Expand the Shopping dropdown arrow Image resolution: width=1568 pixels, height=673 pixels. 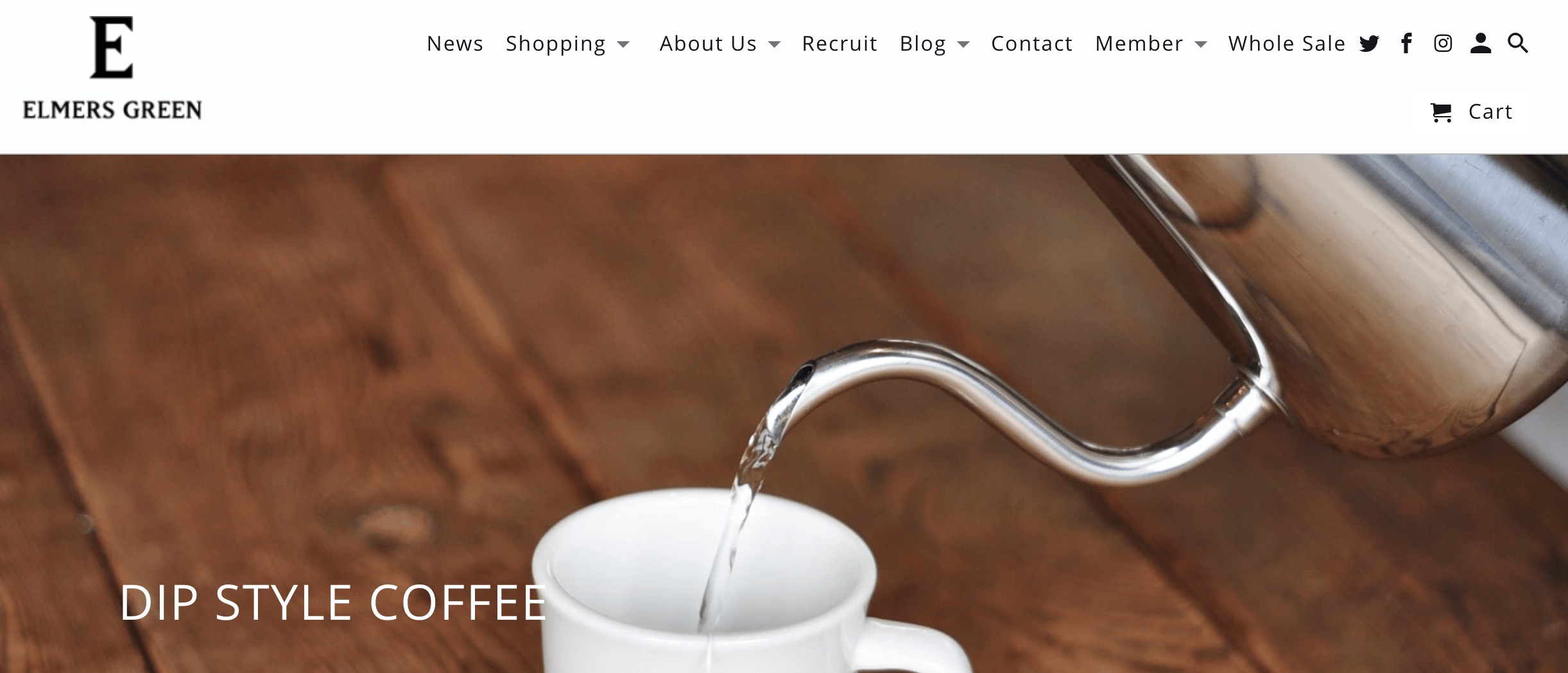tap(623, 44)
